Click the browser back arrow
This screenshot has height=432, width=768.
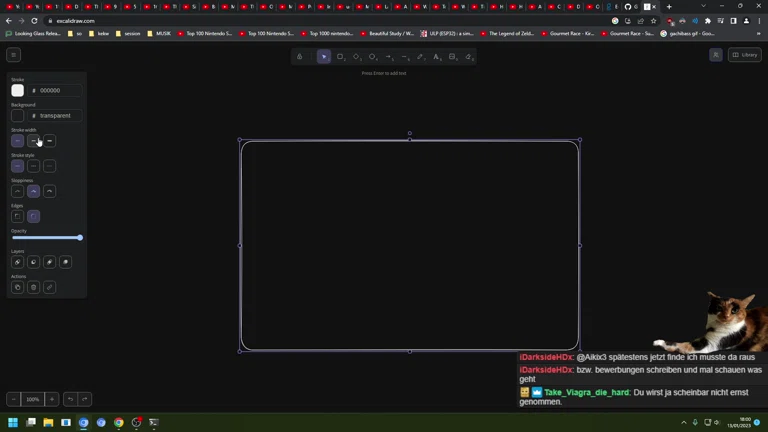click(x=9, y=21)
